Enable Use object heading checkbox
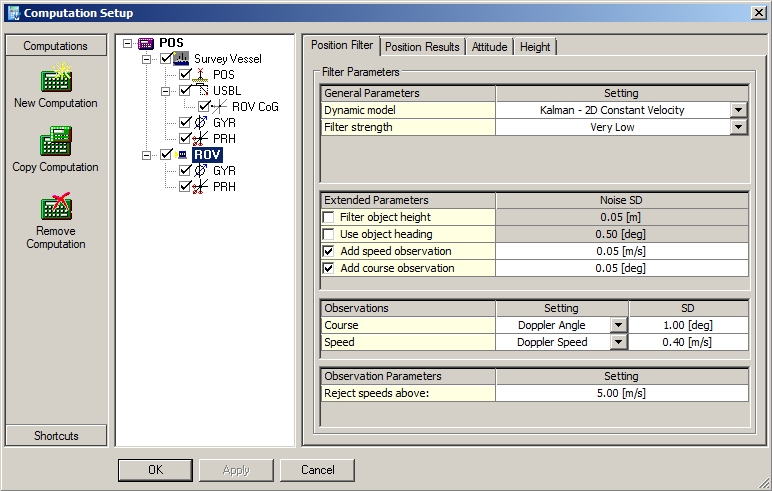The width and height of the screenshot is (772, 491). click(x=329, y=234)
